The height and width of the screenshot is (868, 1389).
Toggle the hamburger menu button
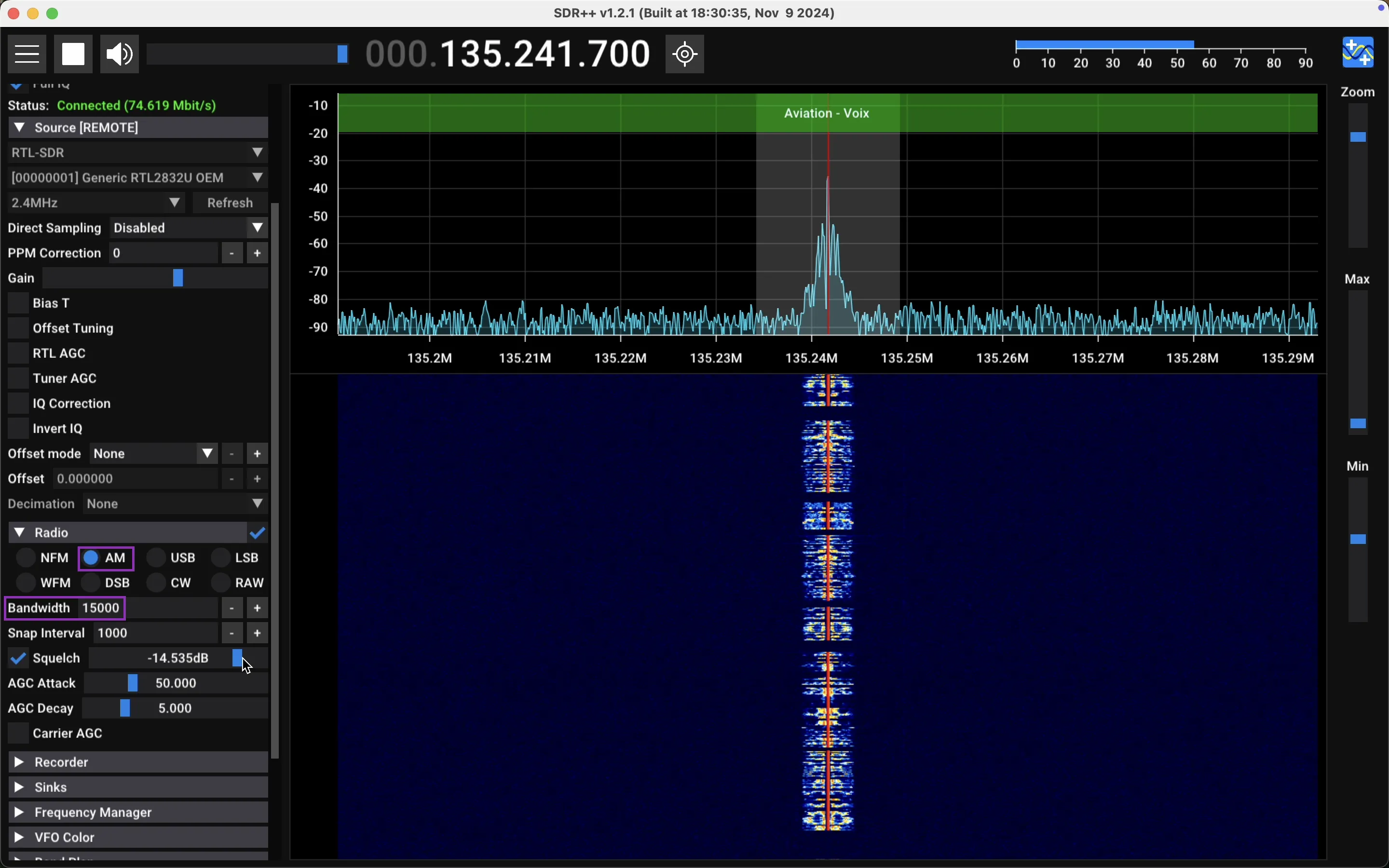pyautogui.click(x=27, y=54)
